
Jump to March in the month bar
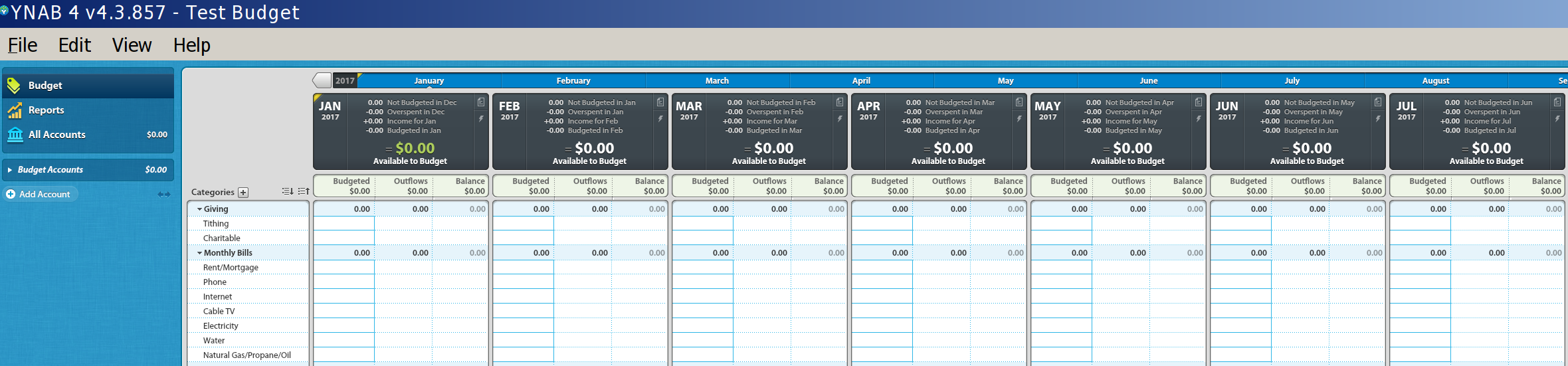click(x=718, y=80)
